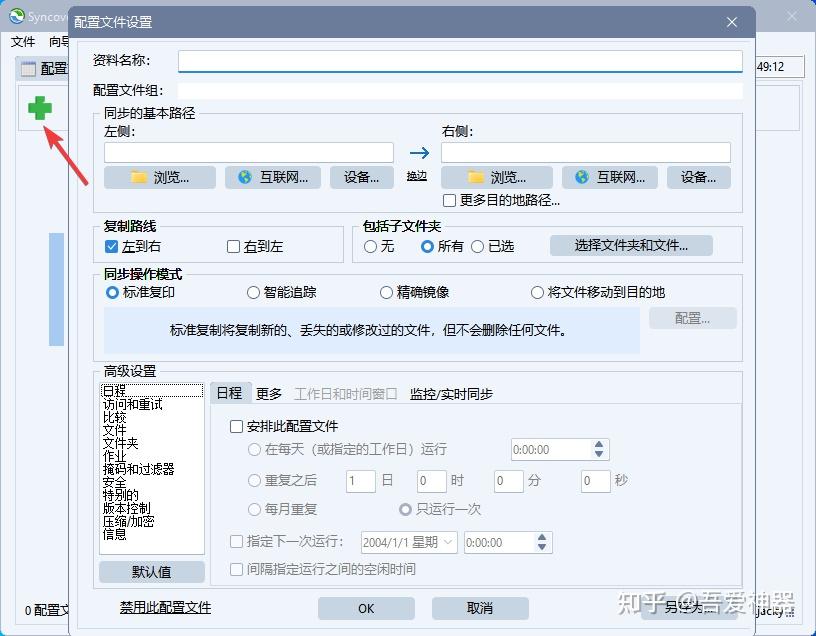Select 将文件移动到目的地 mode
The image size is (816, 636).
click(537, 292)
